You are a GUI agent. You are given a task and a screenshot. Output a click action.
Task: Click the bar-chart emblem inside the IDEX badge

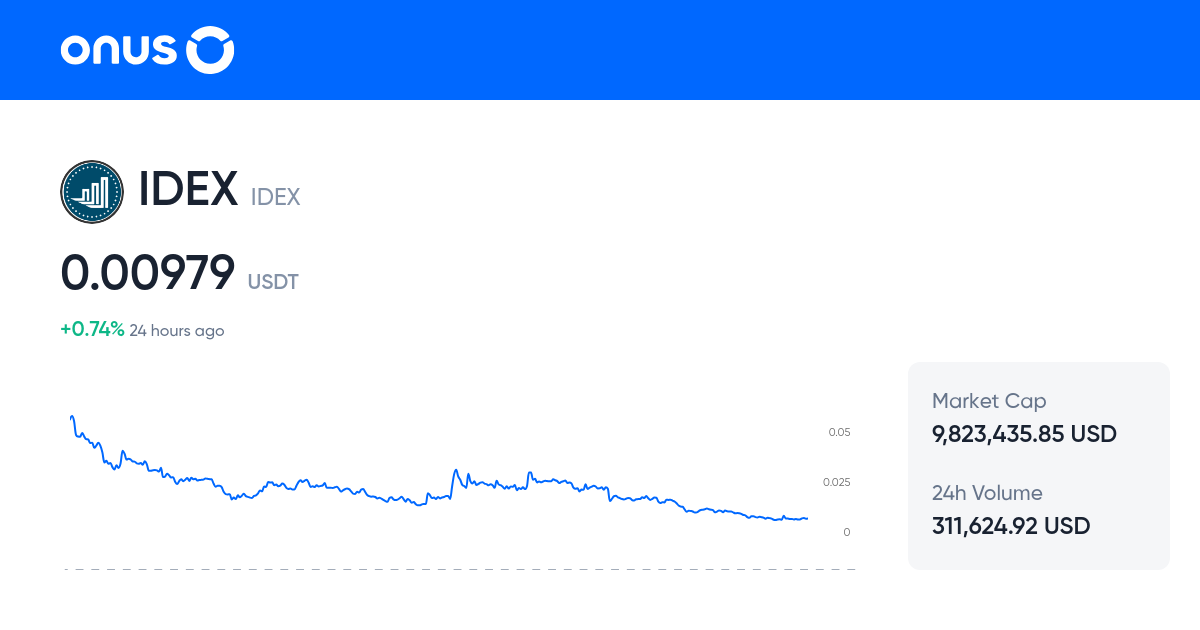(x=92, y=191)
